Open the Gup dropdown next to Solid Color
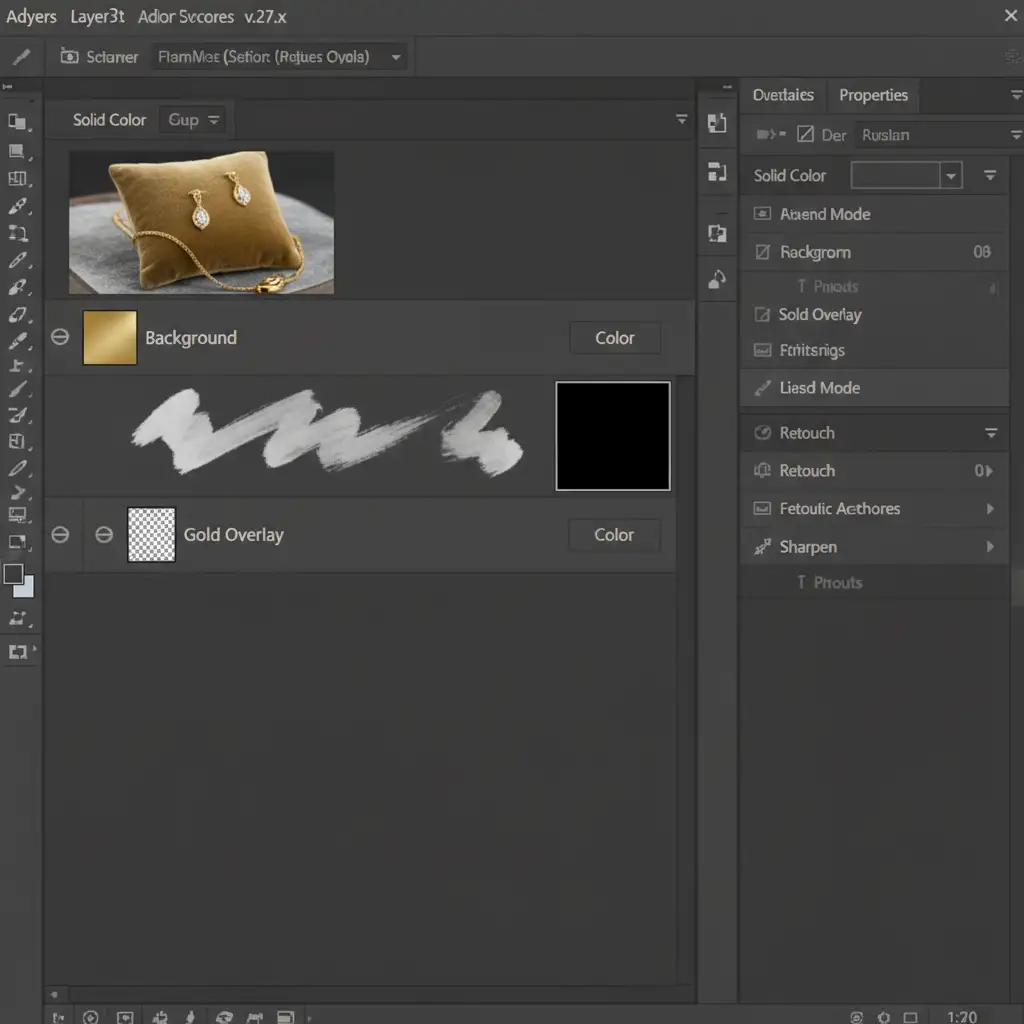This screenshot has width=1024, height=1024. [x=194, y=120]
